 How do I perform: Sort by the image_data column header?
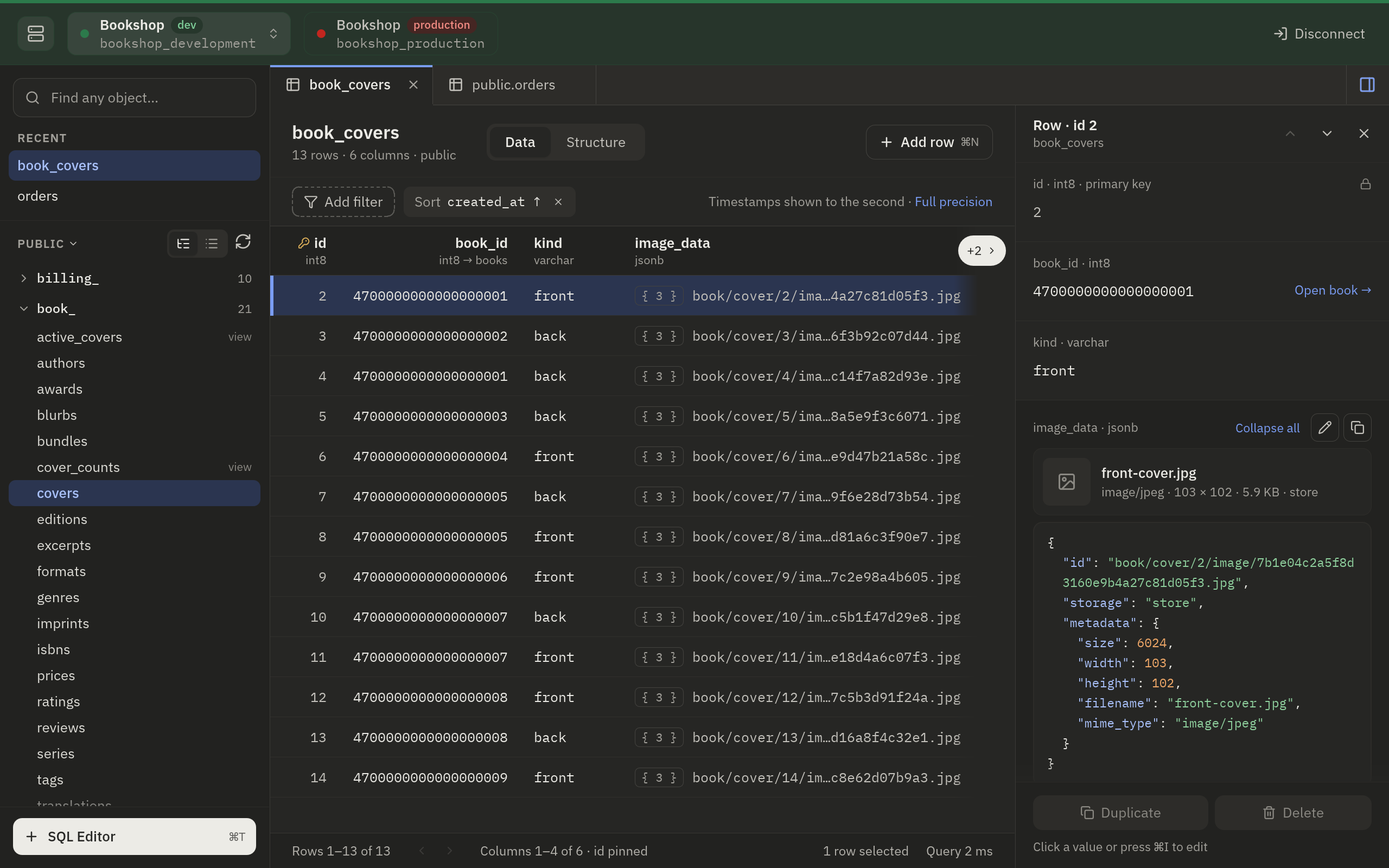(672, 244)
